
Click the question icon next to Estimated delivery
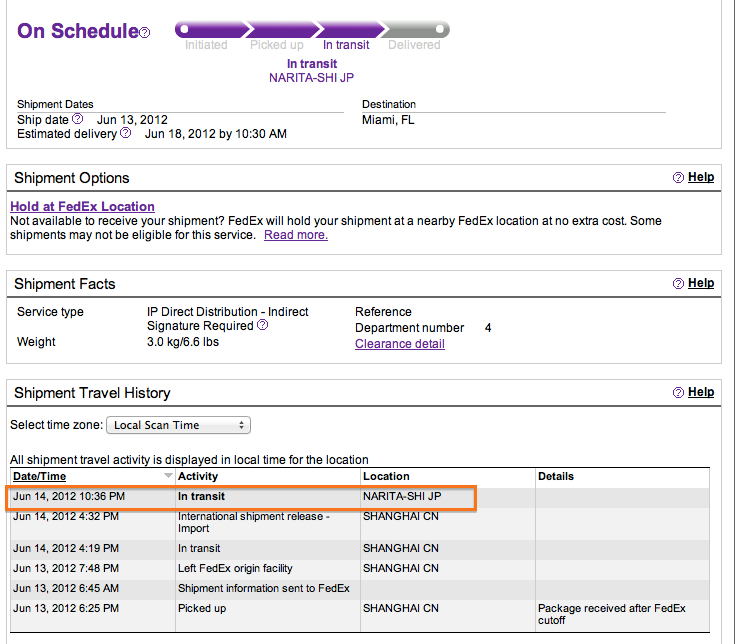[126, 133]
